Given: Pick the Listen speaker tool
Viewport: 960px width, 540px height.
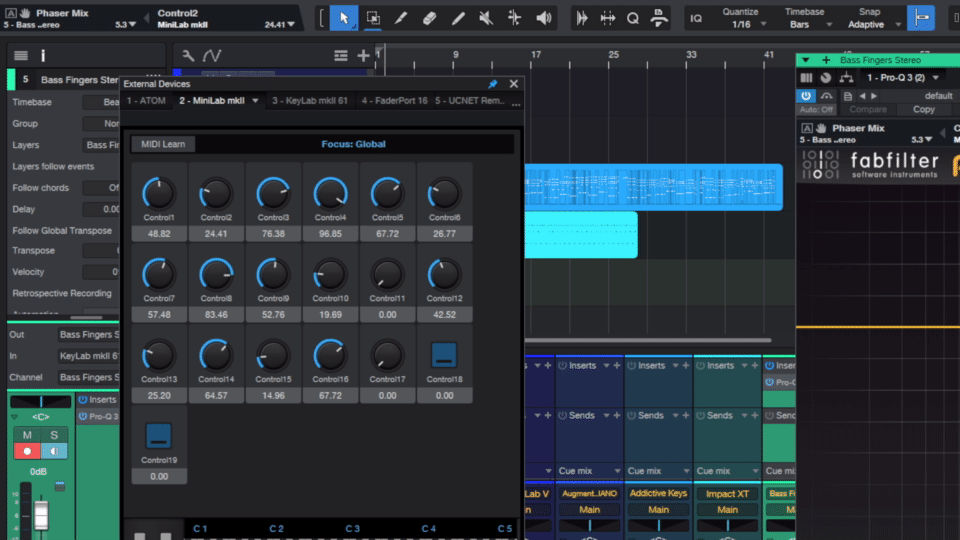Looking at the screenshot, I should point(544,18).
